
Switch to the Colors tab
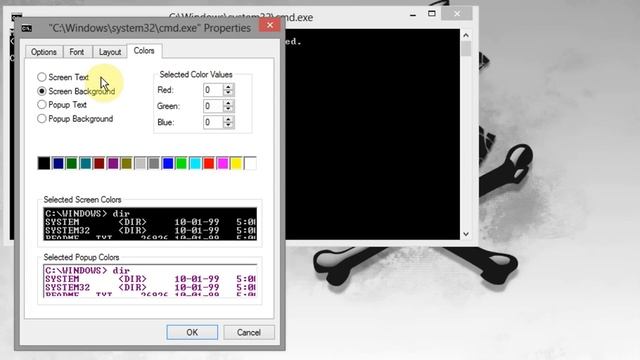[x=144, y=51]
